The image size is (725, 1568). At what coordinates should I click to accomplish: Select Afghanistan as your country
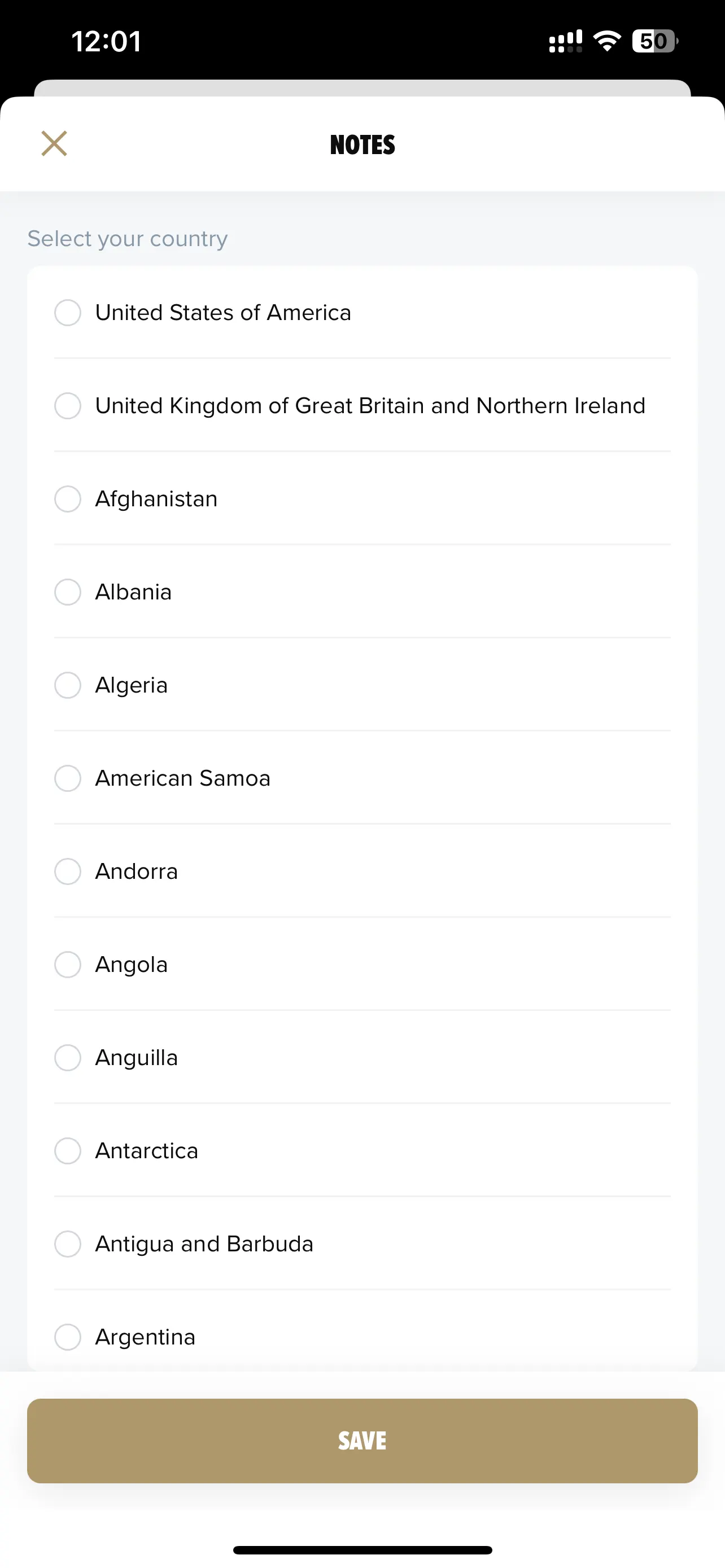click(x=68, y=498)
